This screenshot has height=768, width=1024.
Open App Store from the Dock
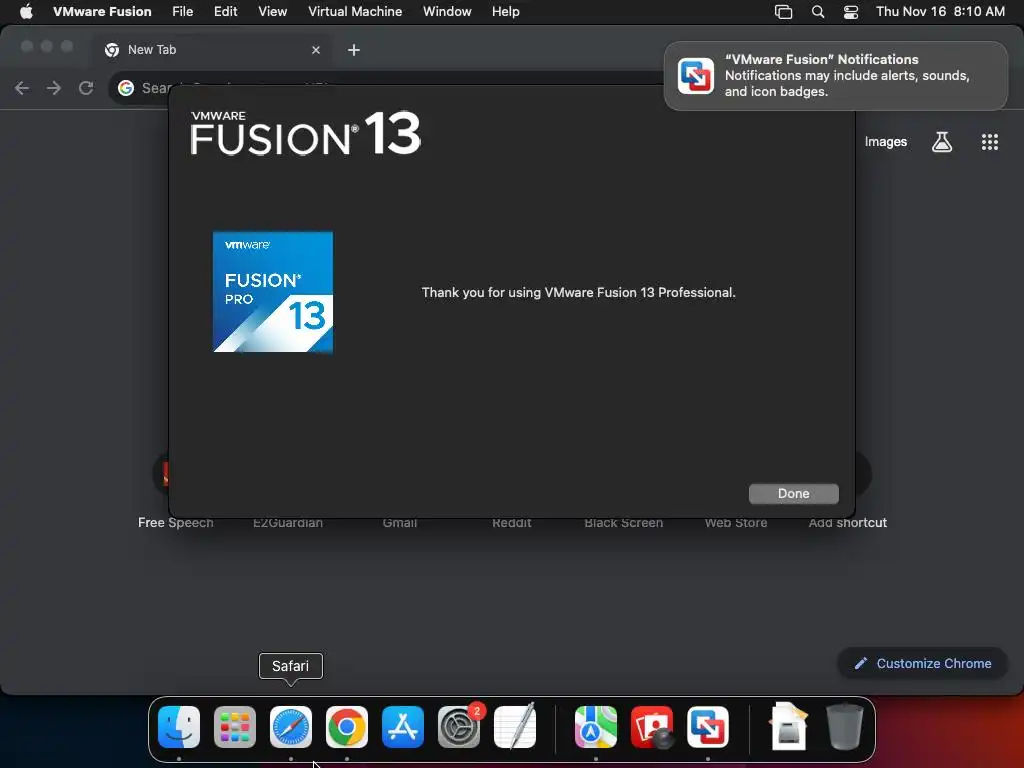click(403, 727)
